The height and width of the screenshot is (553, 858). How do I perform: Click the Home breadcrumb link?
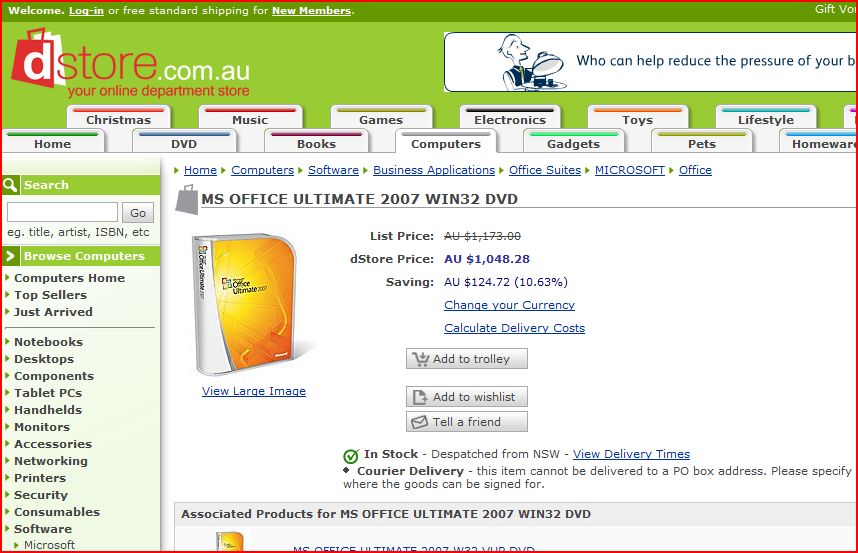(200, 170)
